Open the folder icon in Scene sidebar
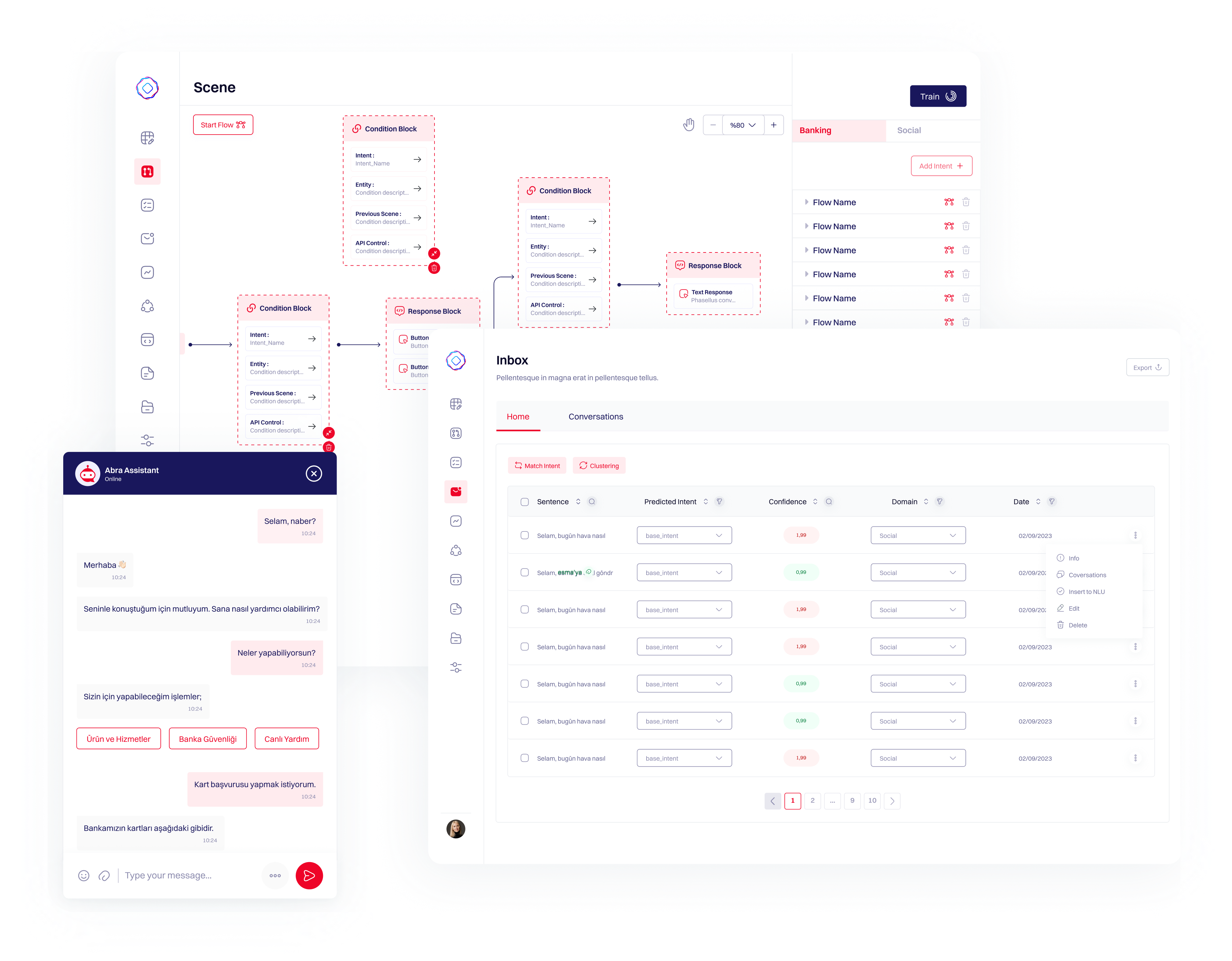Image resolution: width=1232 pixels, height=961 pixels. 147,407
